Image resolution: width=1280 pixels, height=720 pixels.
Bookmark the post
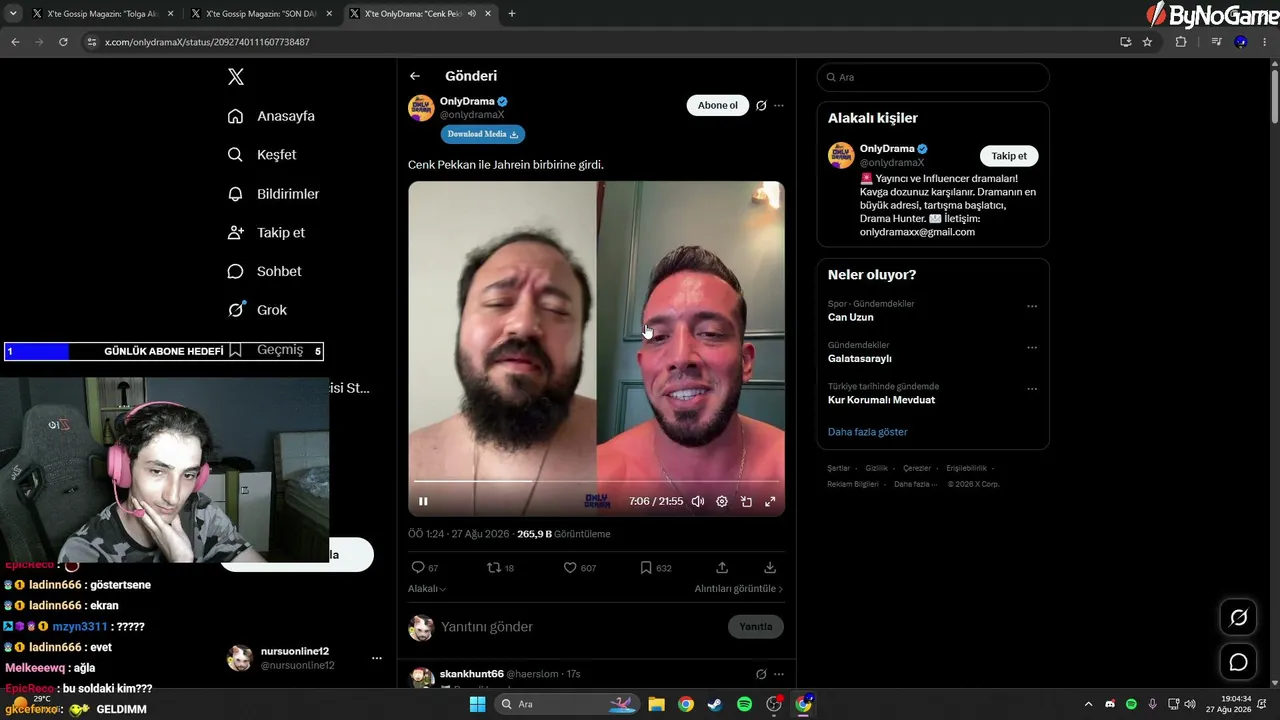coord(646,567)
